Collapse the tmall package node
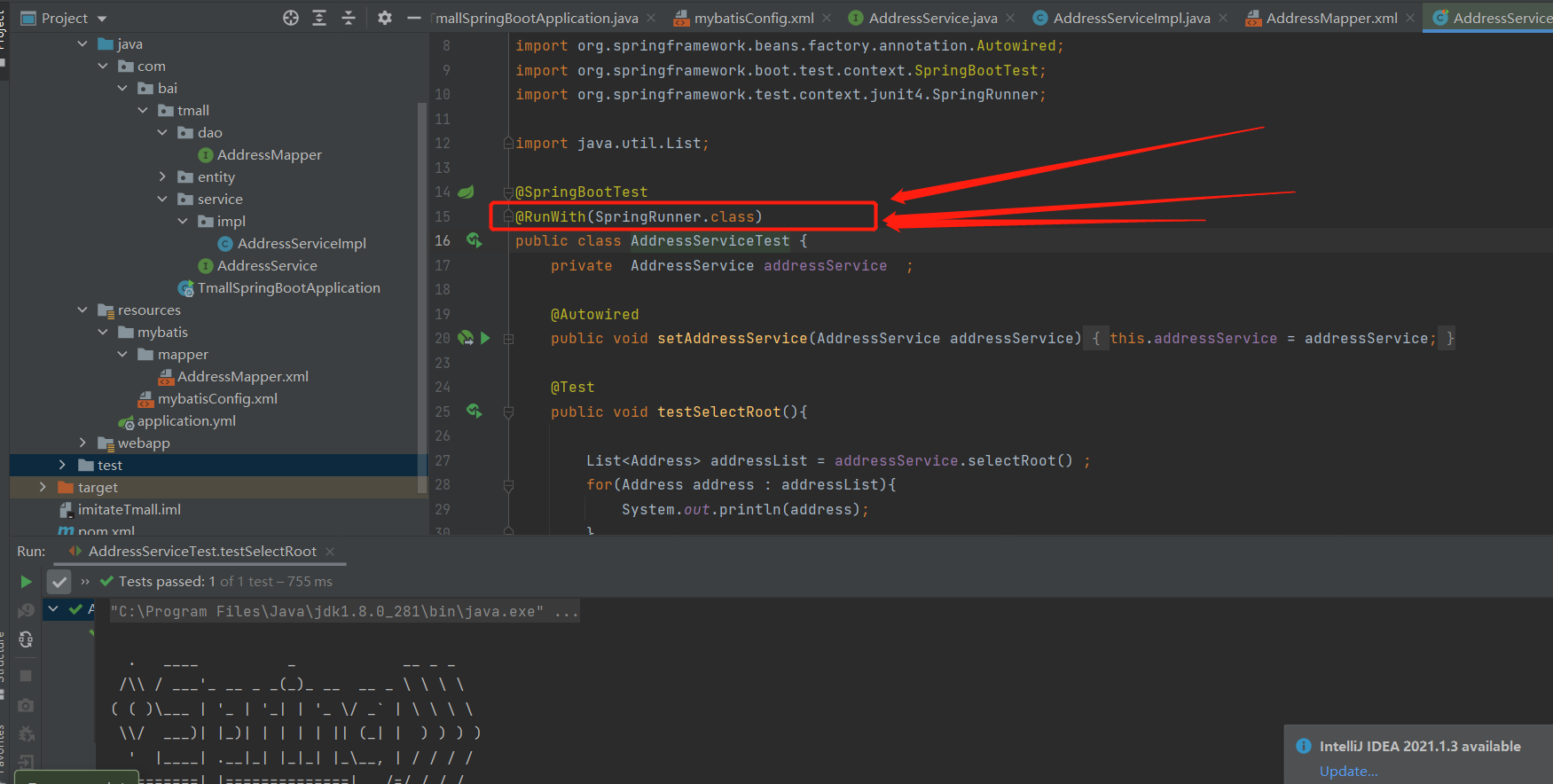This screenshot has height=784, width=1553. (x=143, y=110)
